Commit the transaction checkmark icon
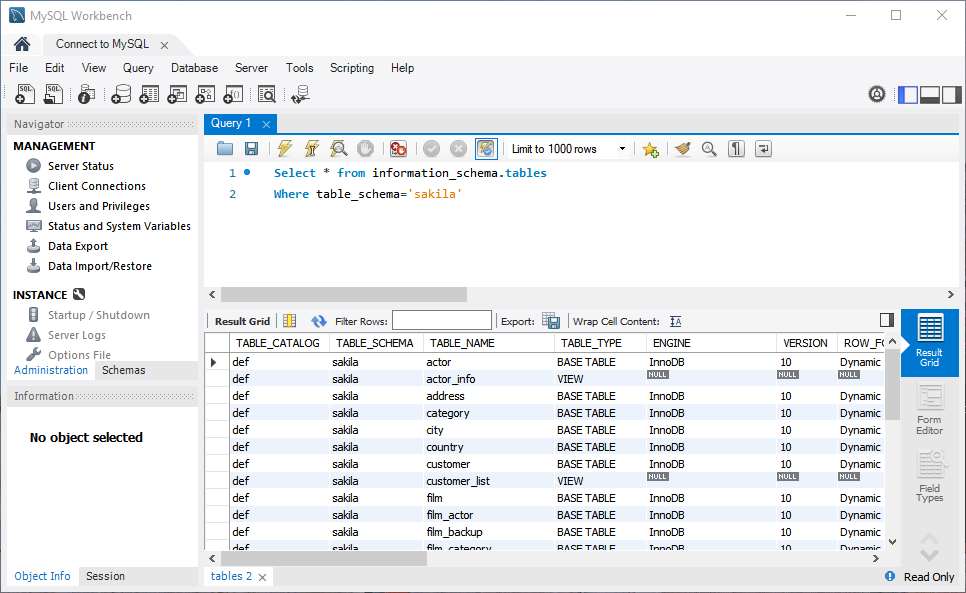 click(431, 148)
